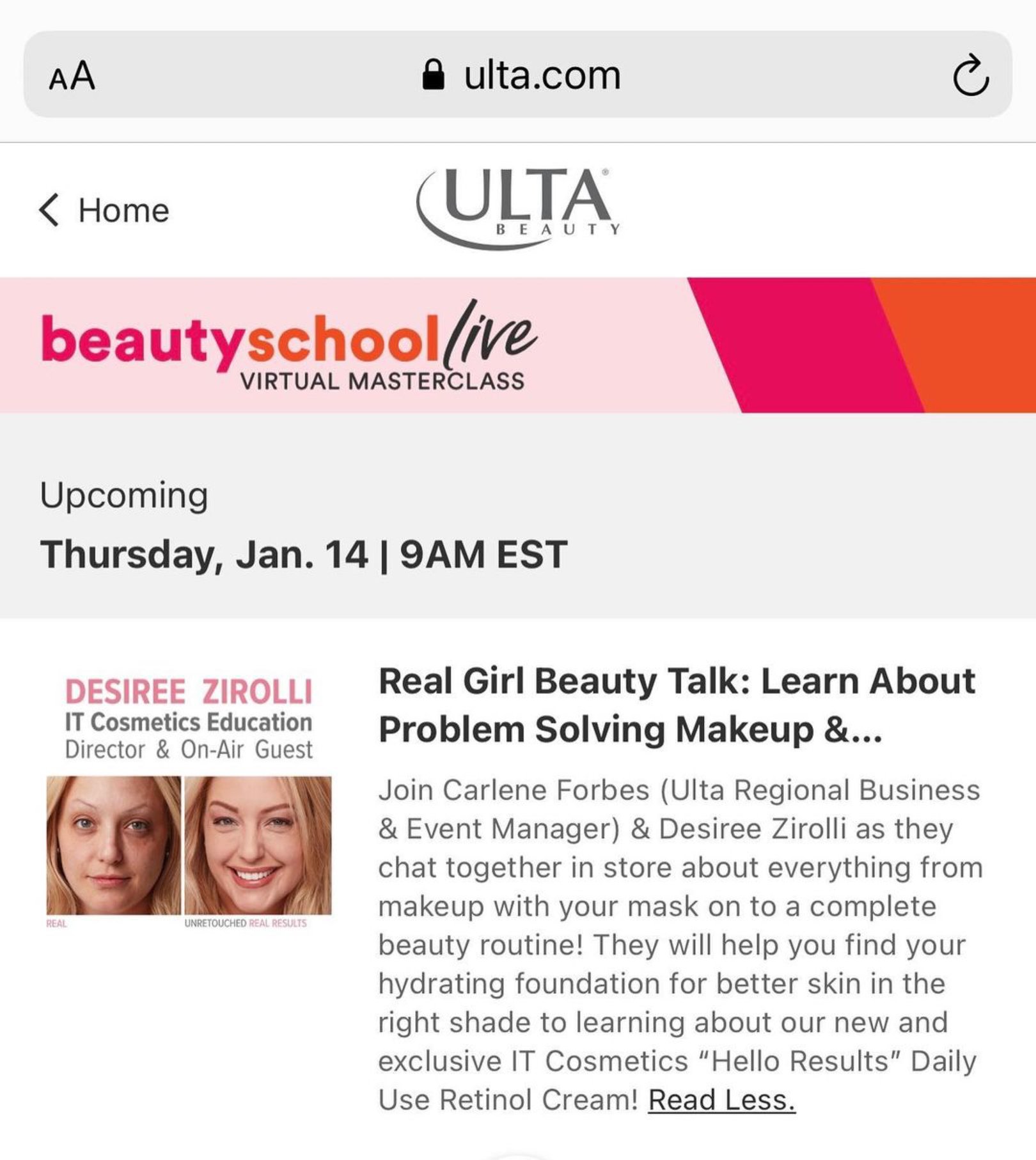
Task: Collapse description with Read Less
Action: (x=721, y=1100)
